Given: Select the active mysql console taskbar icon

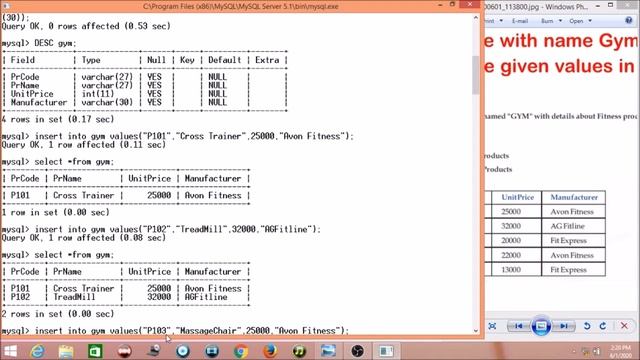Looking at the screenshot, I should pyautogui.click(x=386, y=351).
